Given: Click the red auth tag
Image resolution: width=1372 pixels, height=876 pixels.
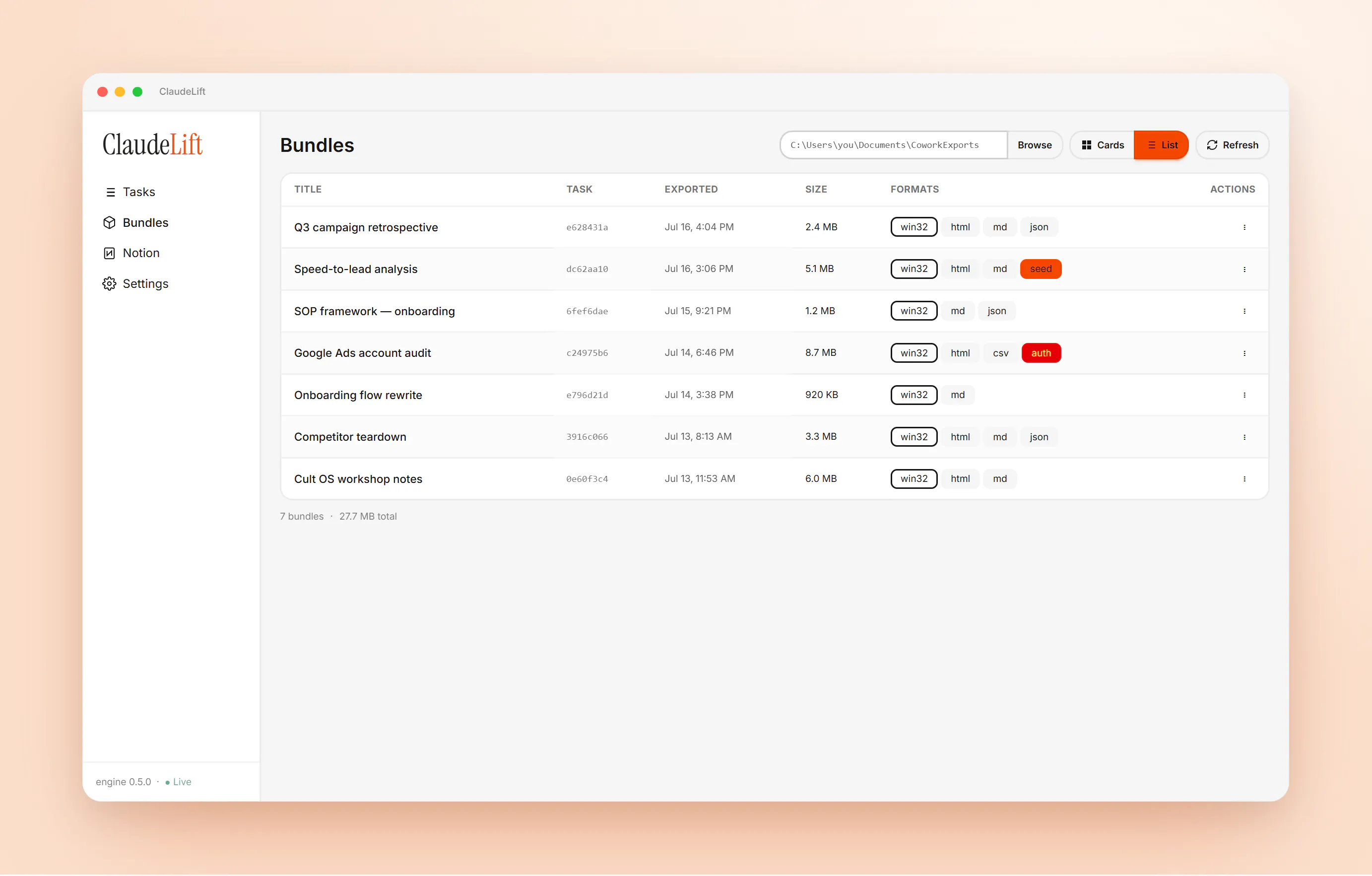Looking at the screenshot, I should 1041,353.
